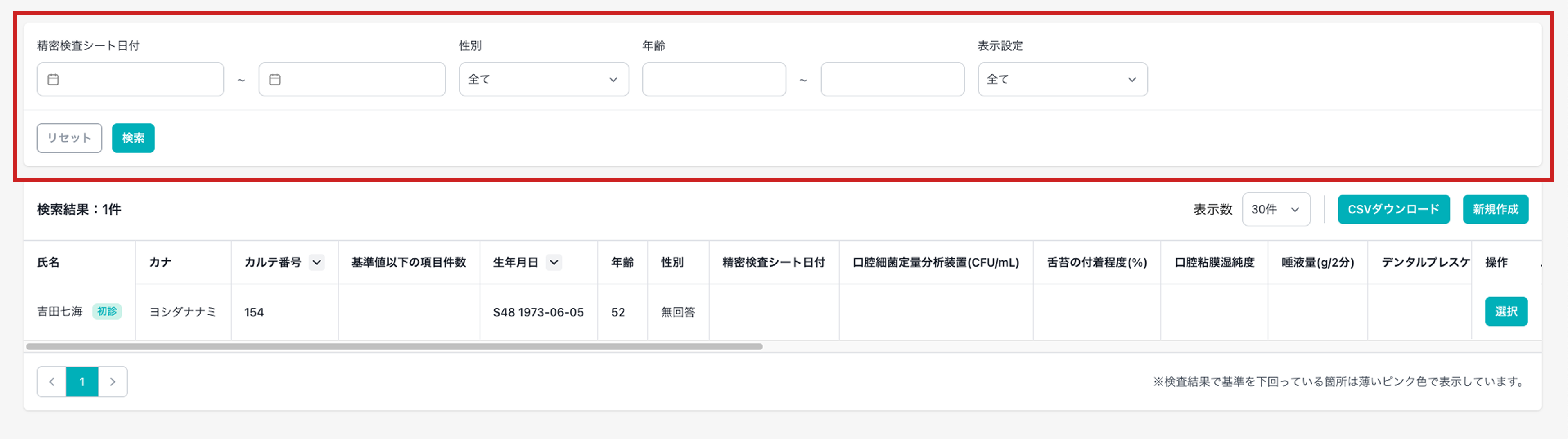Select page 1 in pagination
The image size is (1568, 439).
82,382
